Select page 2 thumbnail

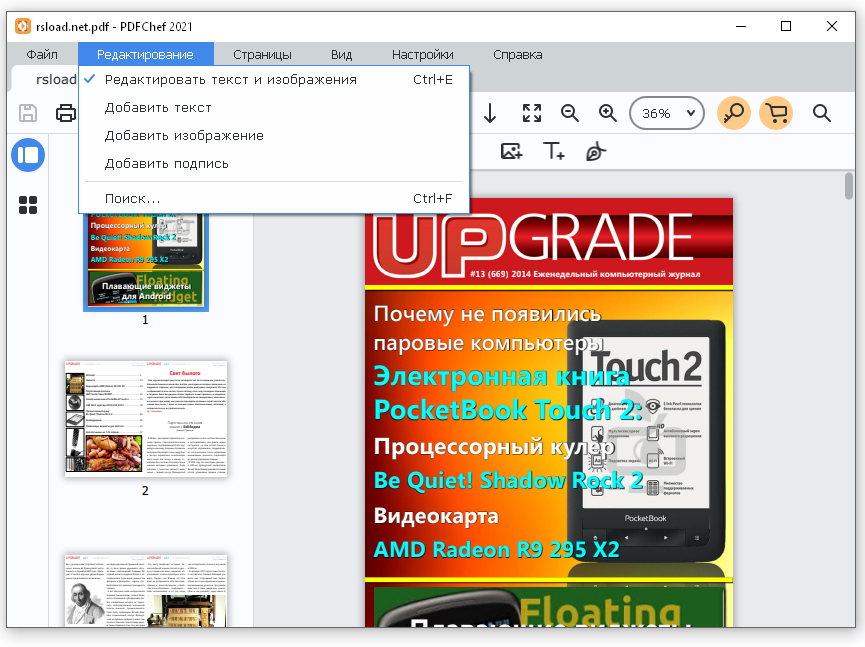(146, 419)
